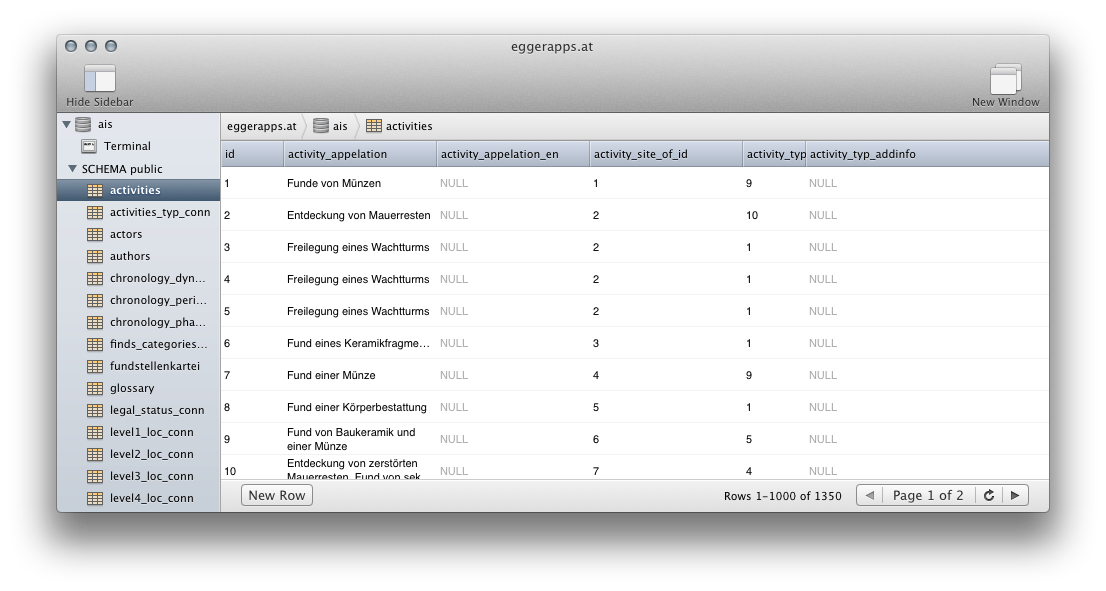Screen dimensions: 1106x591
Task: Click the eggerapps.at breadcrumb
Action: click(x=261, y=126)
